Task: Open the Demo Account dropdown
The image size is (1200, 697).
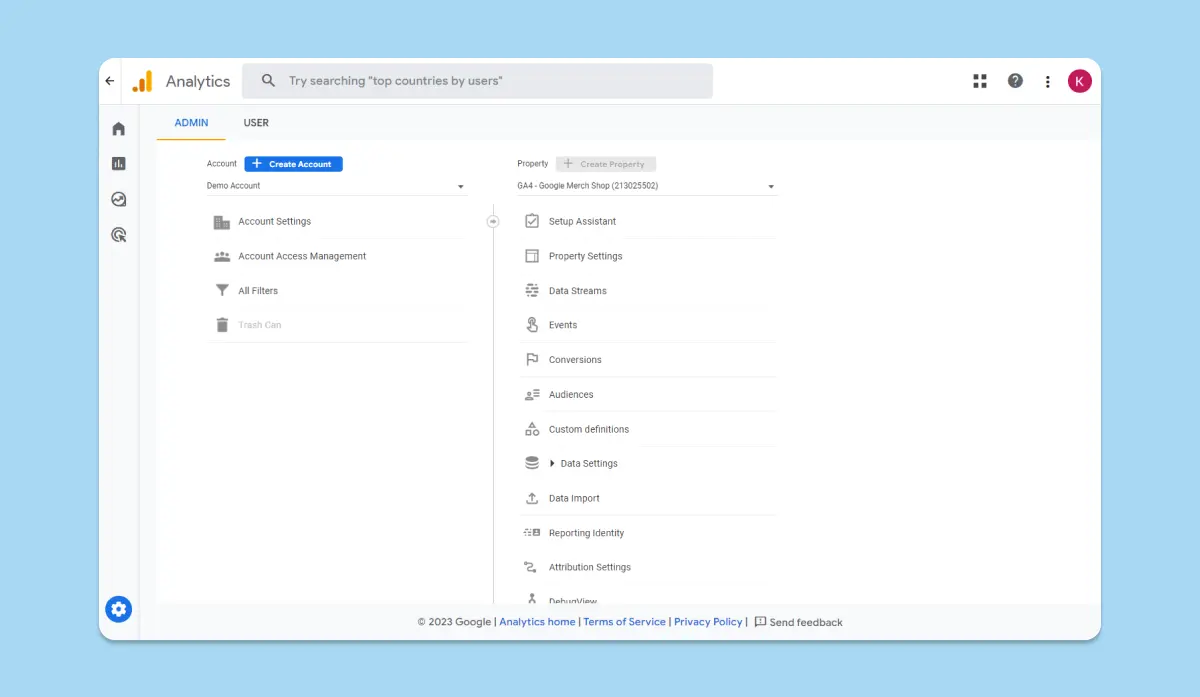Action: tap(336, 186)
